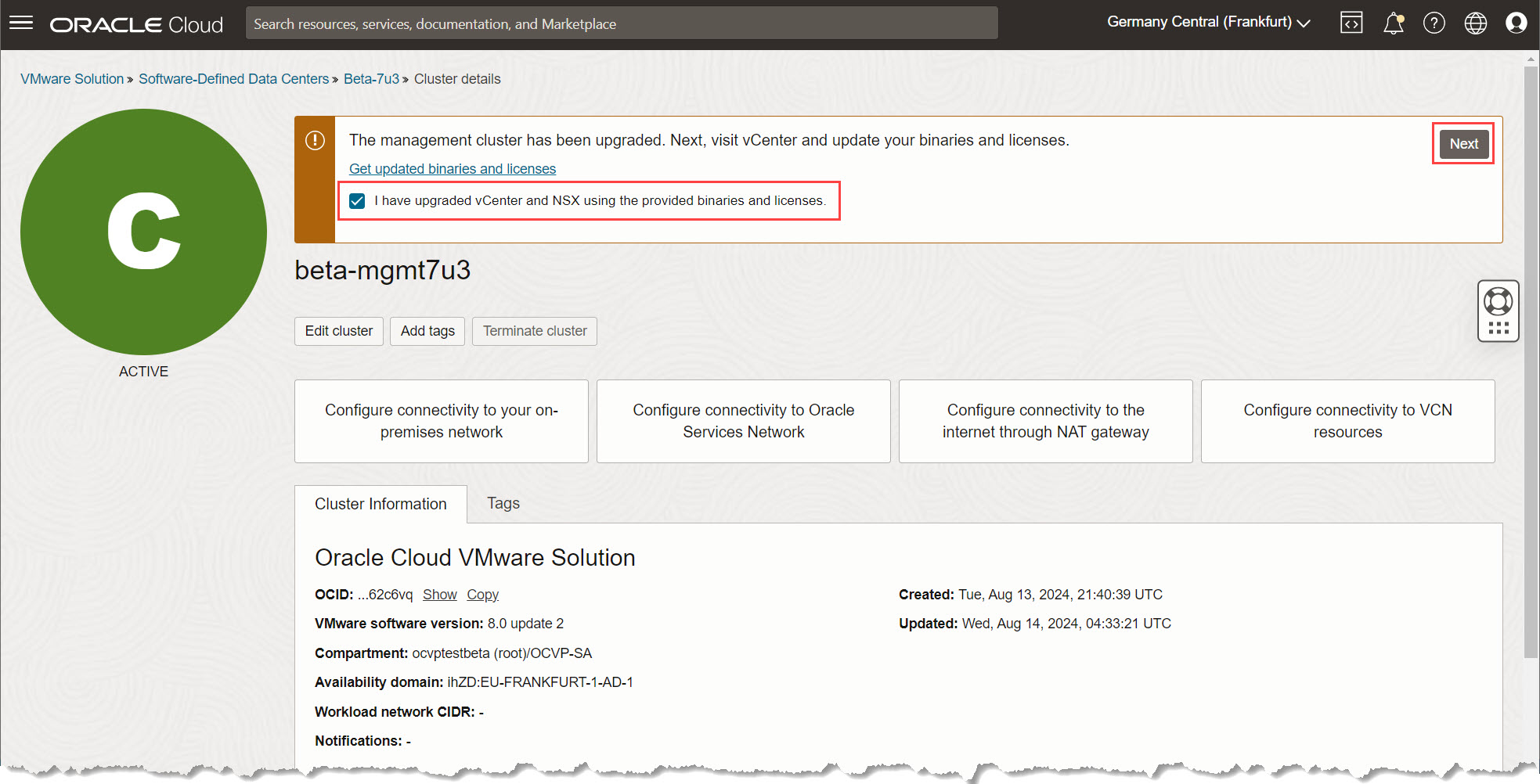Go to Software-Defined Data Centers breadcrumb
This screenshot has width=1540, height=784.
(x=233, y=79)
